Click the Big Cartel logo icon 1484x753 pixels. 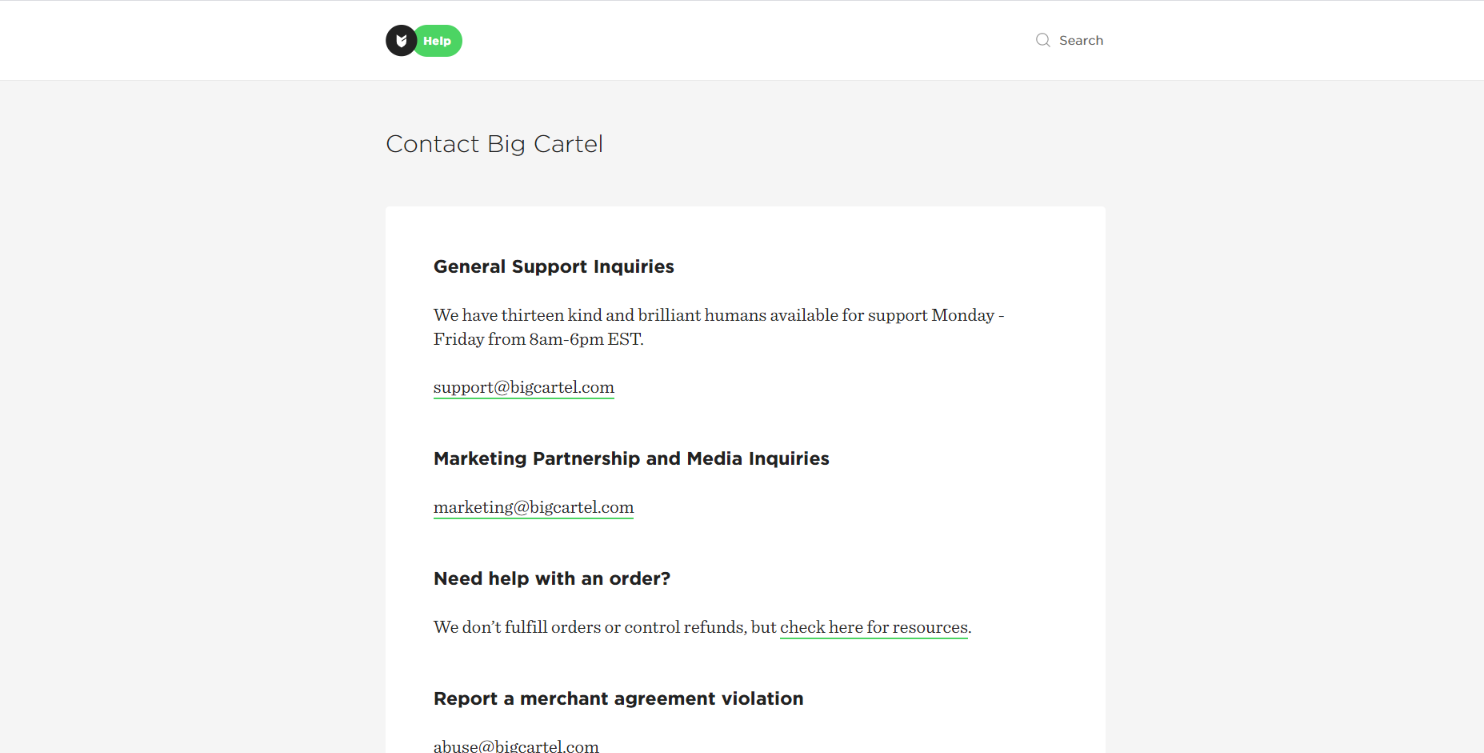pos(401,41)
